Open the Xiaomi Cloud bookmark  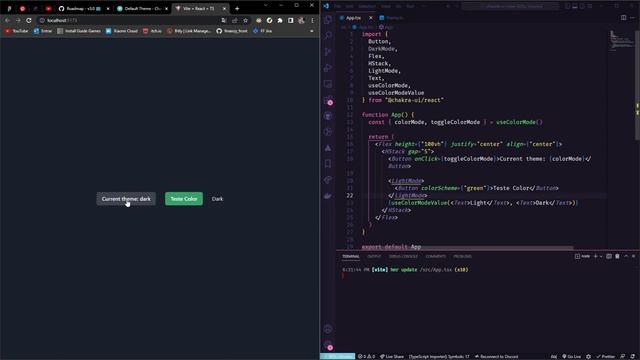coord(122,31)
